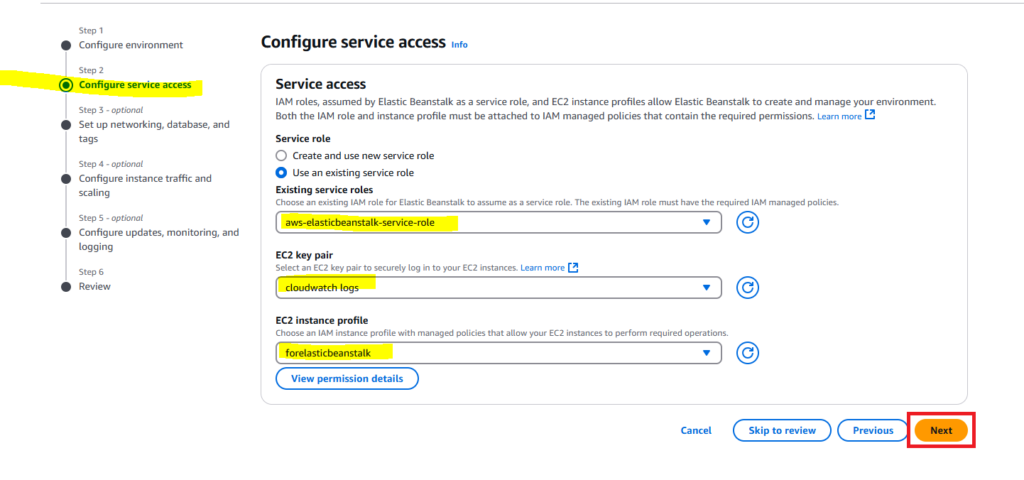
Task: Refresh the existing service roles list
Action: tap(747, 222)
